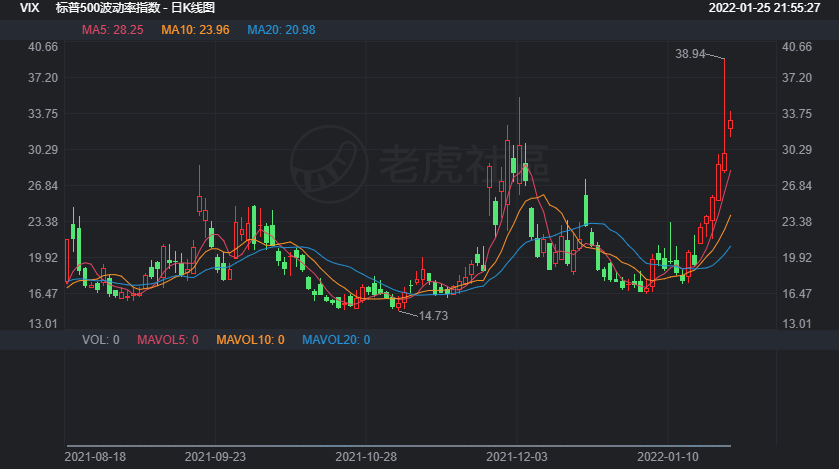The image size is (839, 469).
Task: Click the 标普500波动率指数 - 日K线图 title
Action: click(x=135, y=8)
